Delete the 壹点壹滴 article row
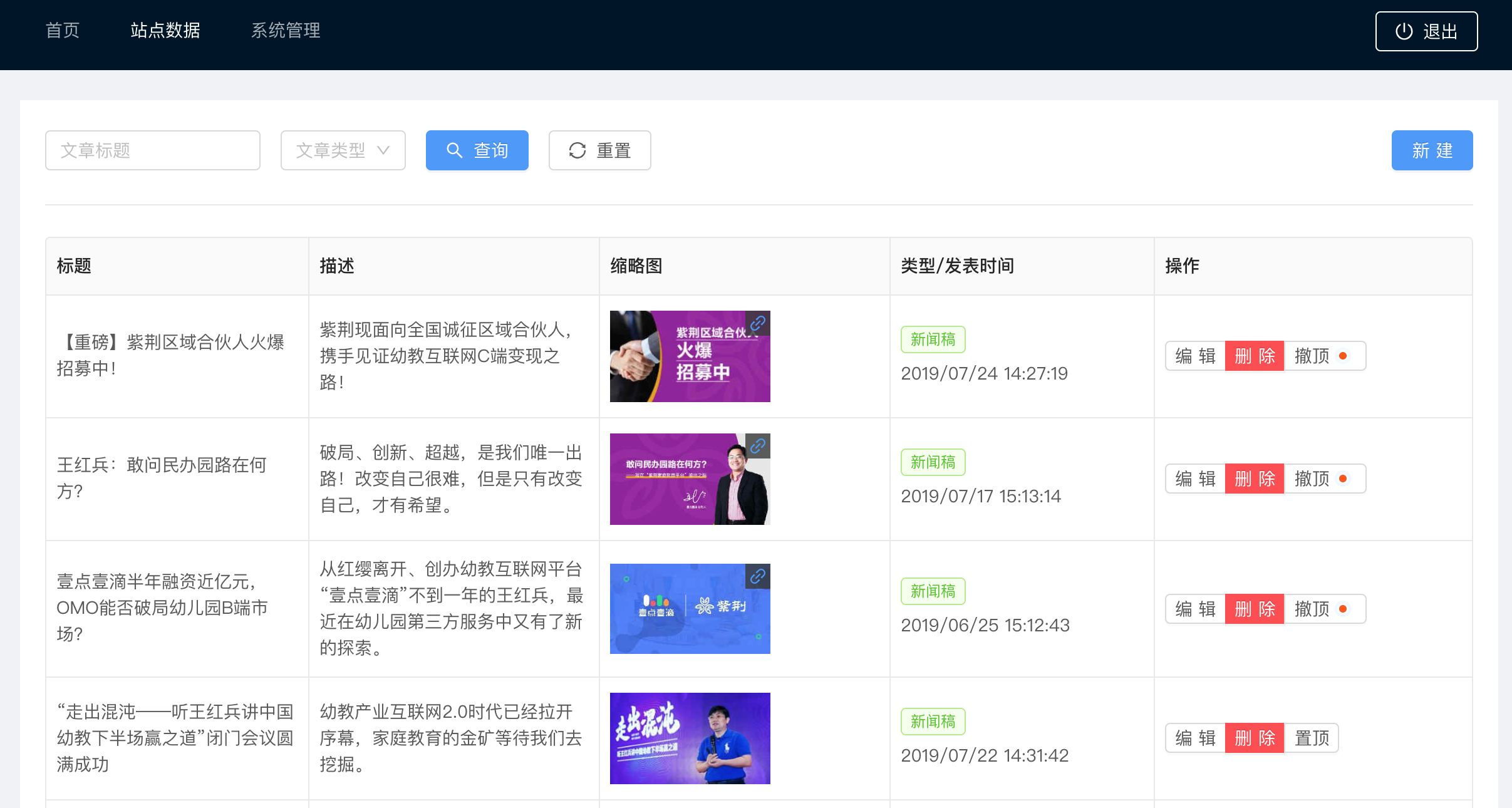The image size is (1512, 808). tap(1255, 609)
